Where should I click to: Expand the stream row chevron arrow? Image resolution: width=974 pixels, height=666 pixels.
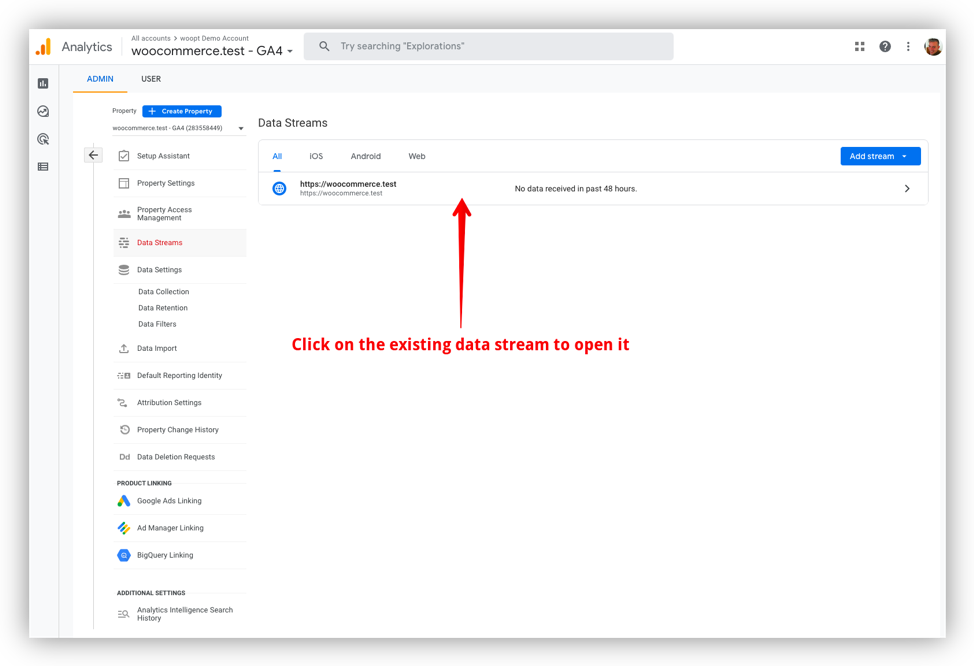907,188
